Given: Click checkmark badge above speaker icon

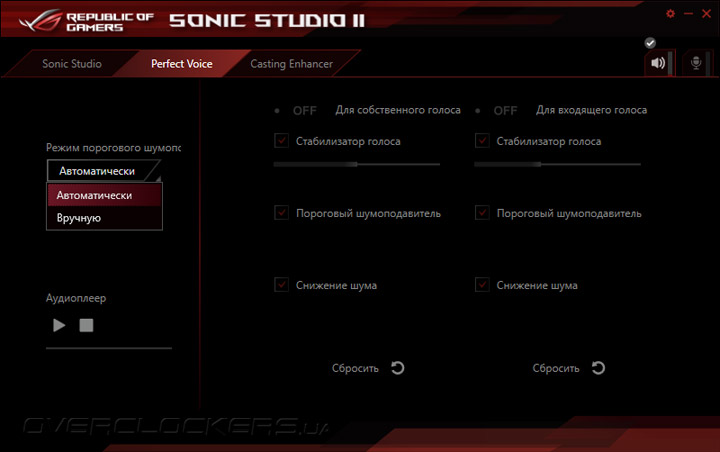Looking at the screenshot, I should (x=650, y=43).
